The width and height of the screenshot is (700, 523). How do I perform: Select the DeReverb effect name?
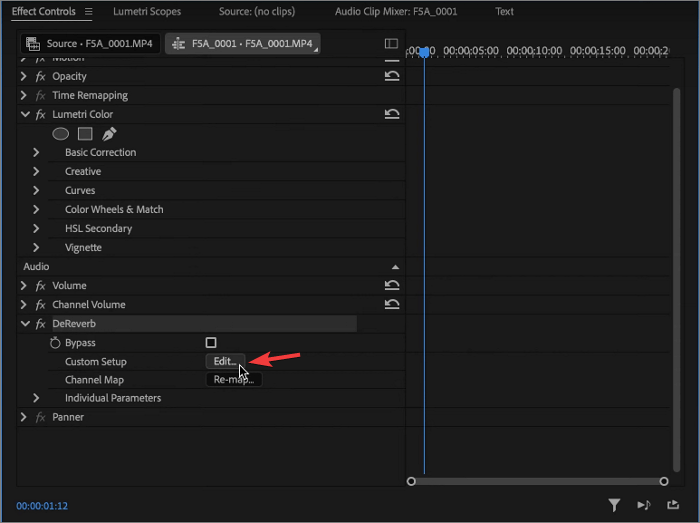(x=74, y=324)
